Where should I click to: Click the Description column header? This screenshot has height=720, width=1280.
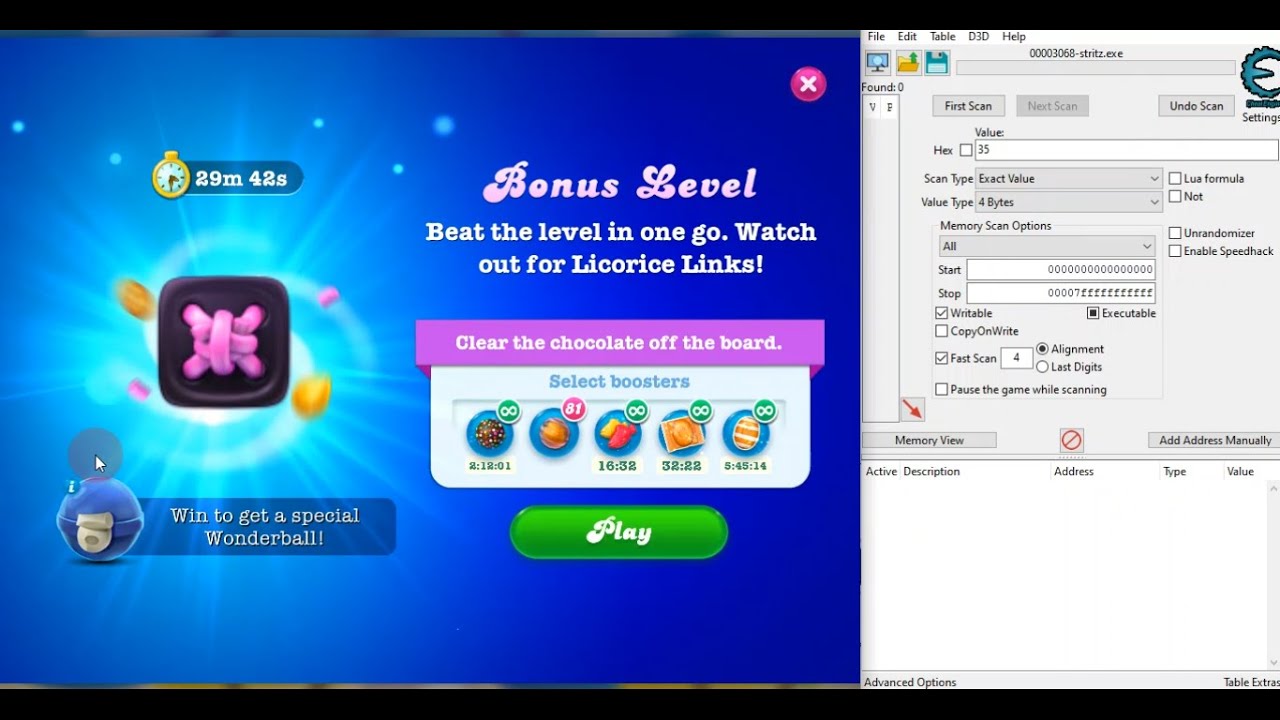931,471
